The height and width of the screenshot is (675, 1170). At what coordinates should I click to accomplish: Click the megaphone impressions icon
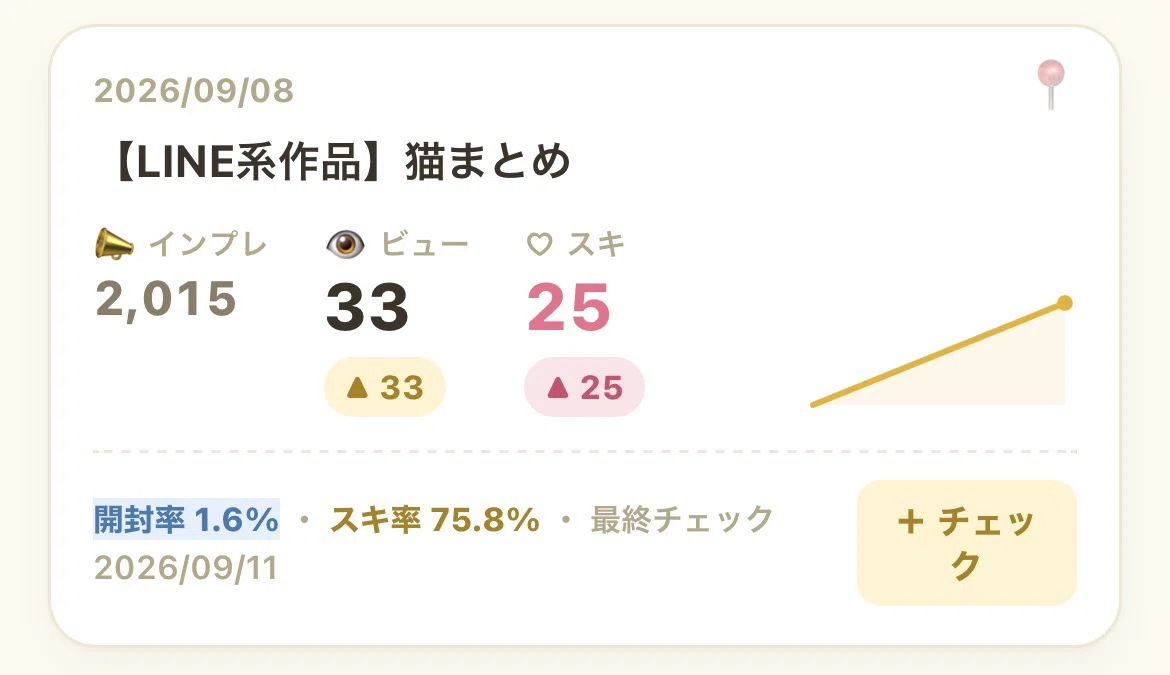(x=114, y=245)
